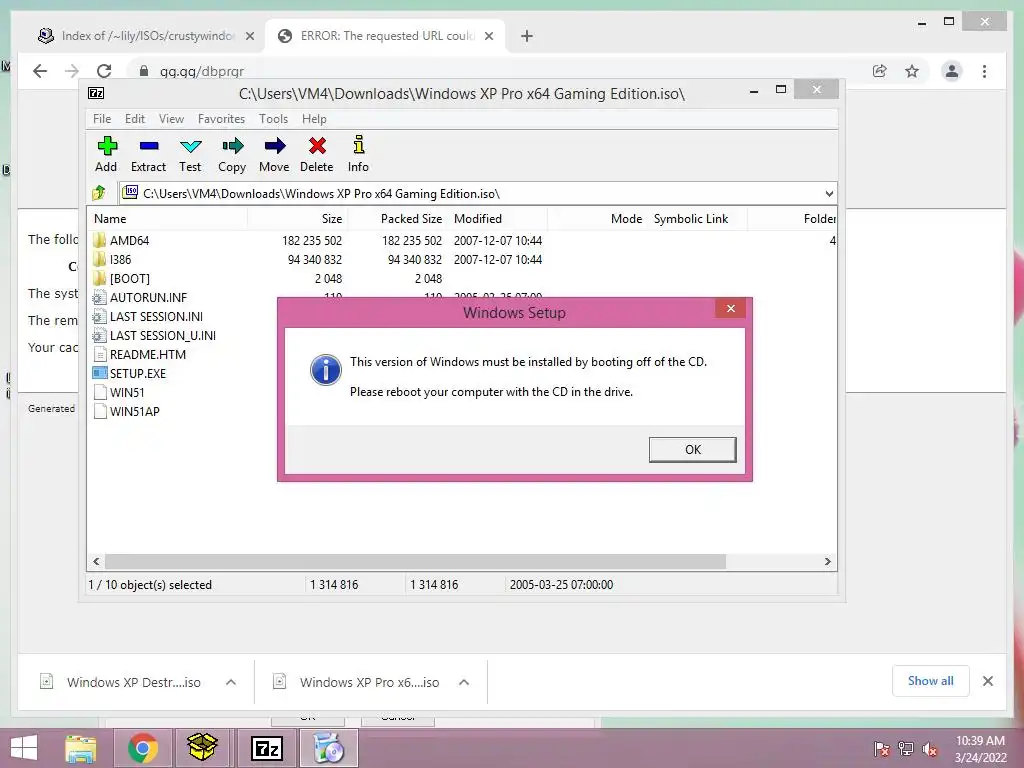Open the Favorites menu
1024x768 pixels.
tap(221, 119)
